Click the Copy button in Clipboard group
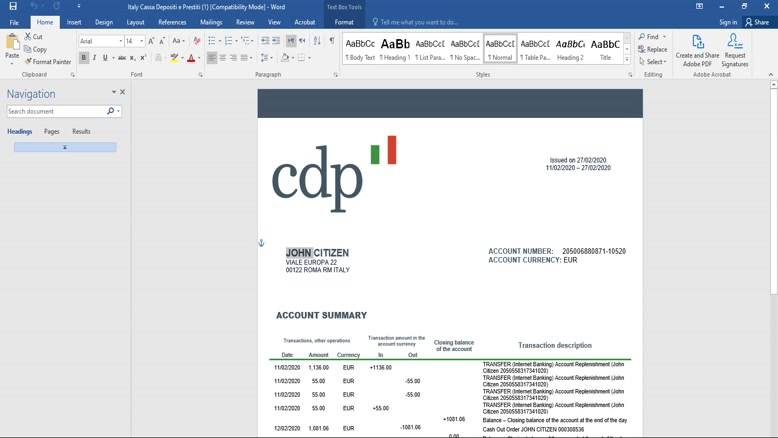The image size is (778, 438). tap(35, 49)
